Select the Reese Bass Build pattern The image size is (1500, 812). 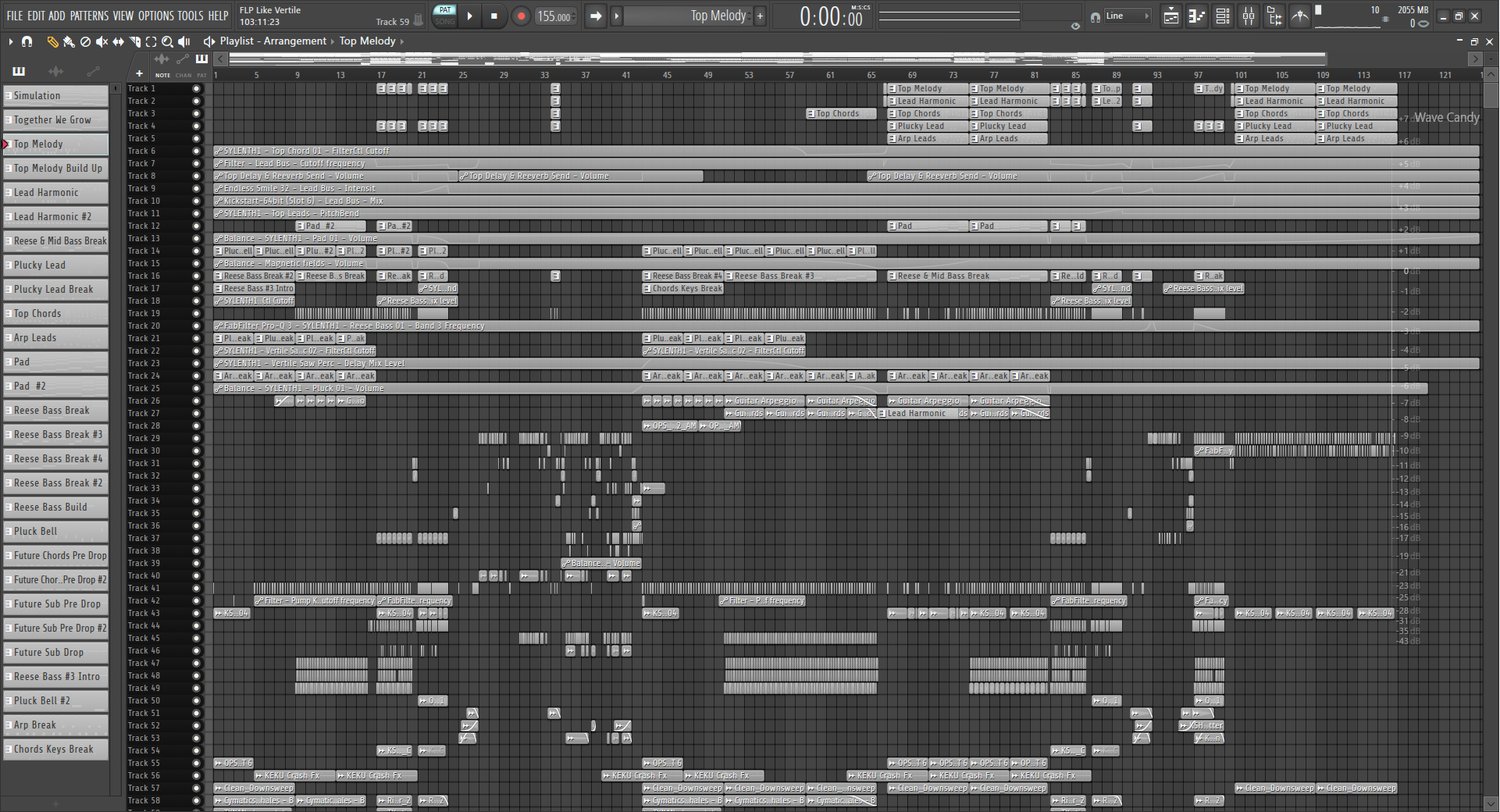pyautogui.click(x=56, y=507)
